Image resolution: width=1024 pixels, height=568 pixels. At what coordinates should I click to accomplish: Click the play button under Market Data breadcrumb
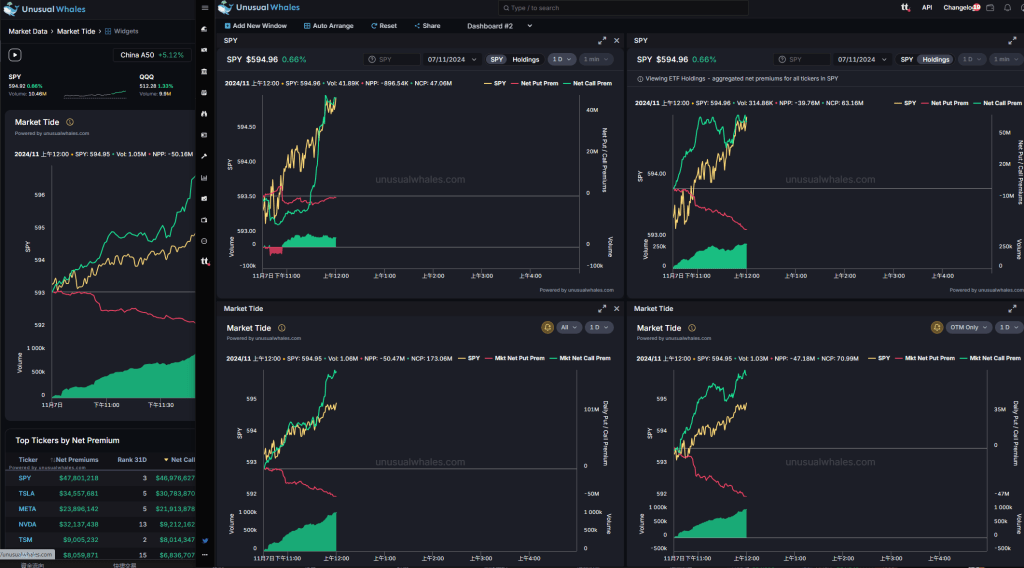click(15, 54)
